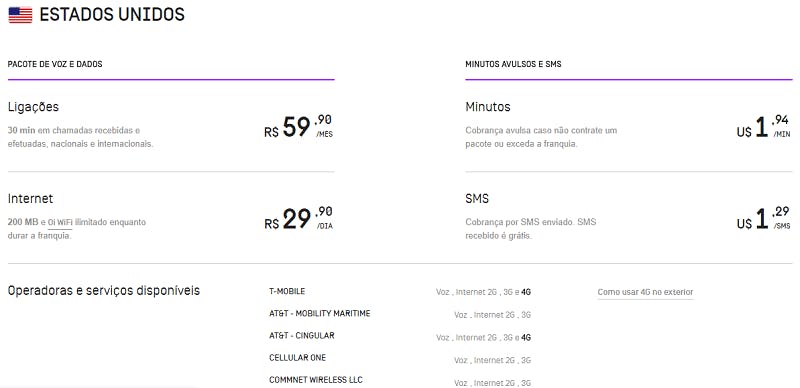Select the 'Internet' plan title
This screenshot has width=800, height=388.
pyautogui.click(x=30, y=199)
